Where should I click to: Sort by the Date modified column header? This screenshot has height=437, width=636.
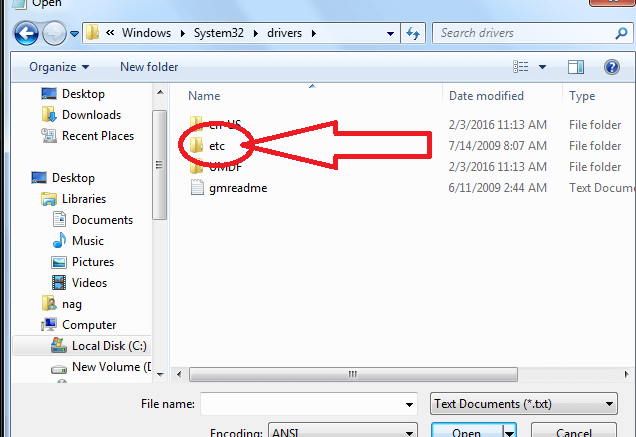(x=486, y=96)
